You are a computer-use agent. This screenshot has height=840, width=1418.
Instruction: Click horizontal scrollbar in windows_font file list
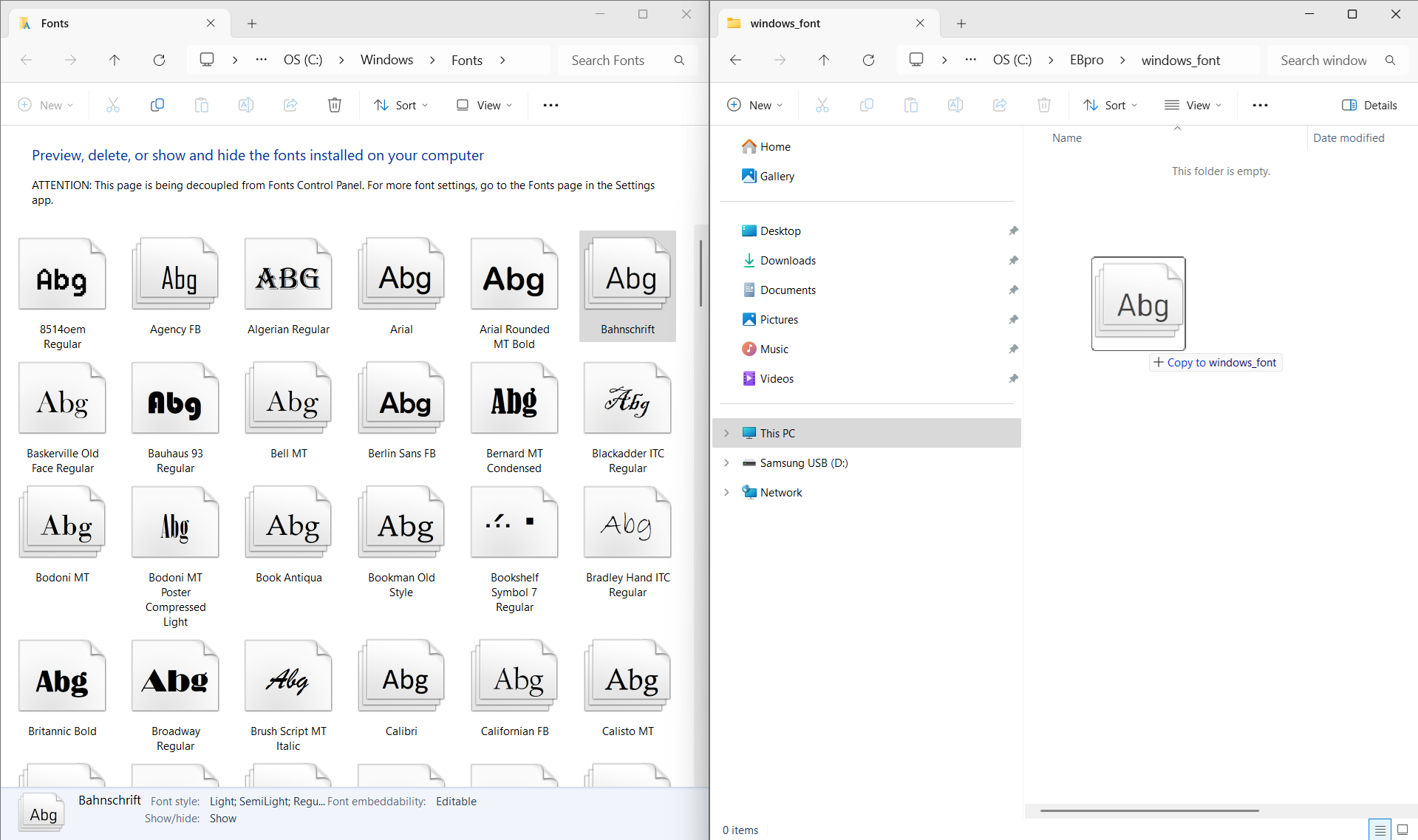pyautogui.click(x=1149, y=810)
